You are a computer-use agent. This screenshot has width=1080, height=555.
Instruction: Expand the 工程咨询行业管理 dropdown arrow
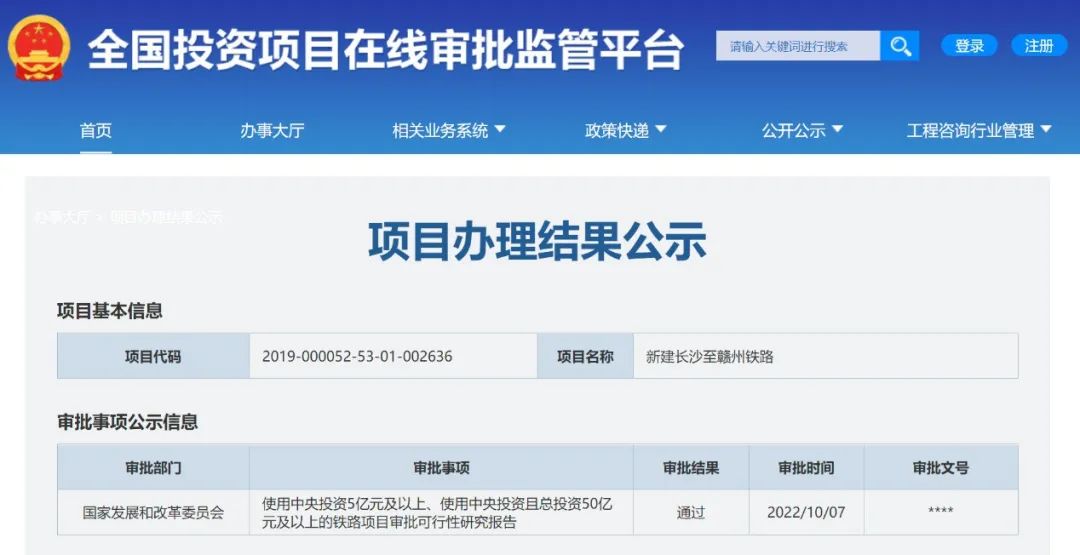pyautogui.click(x=1046, y=129)
